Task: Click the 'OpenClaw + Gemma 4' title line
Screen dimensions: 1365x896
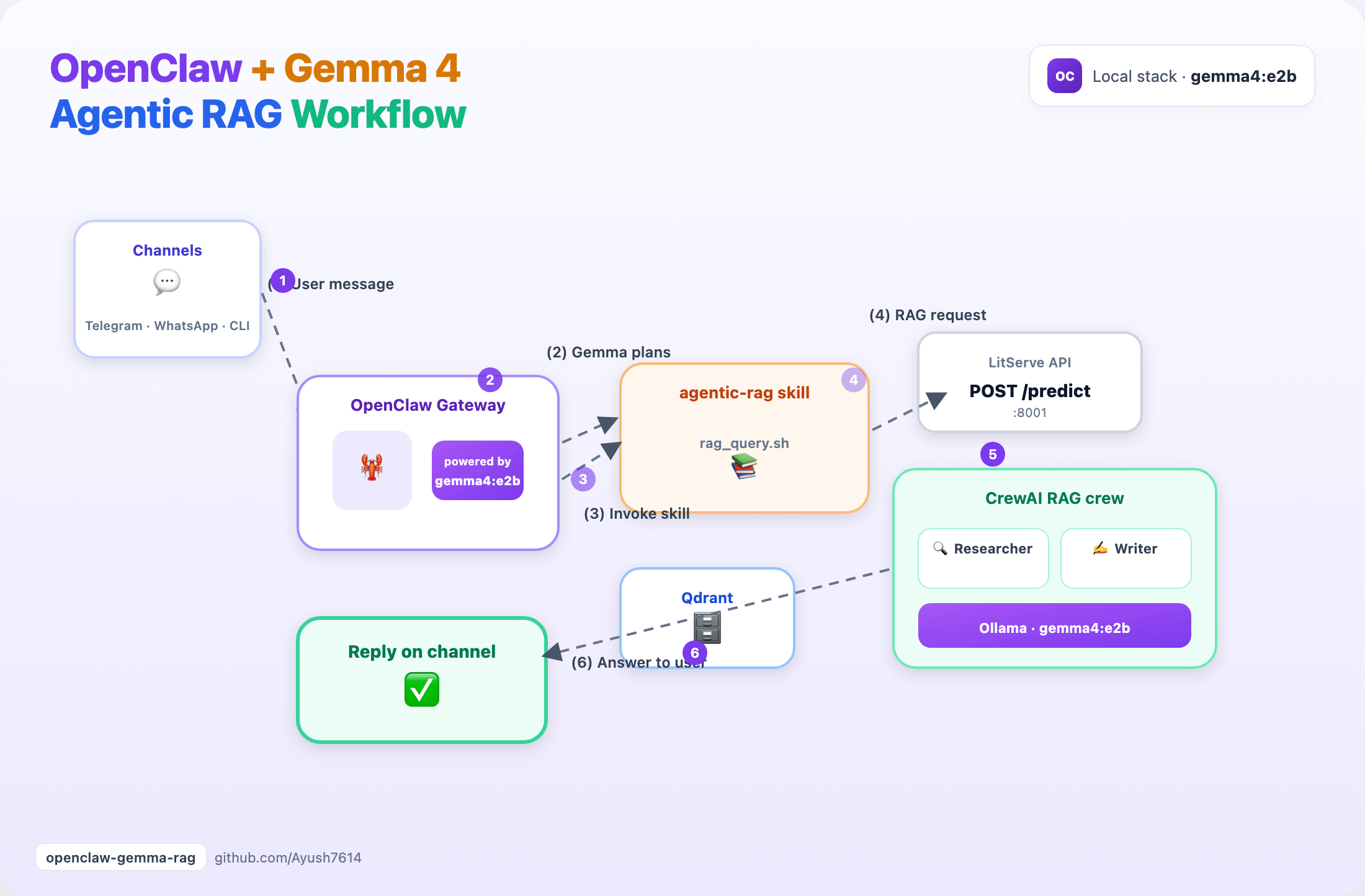Action: pyautogui.click(x=256, y=68)
